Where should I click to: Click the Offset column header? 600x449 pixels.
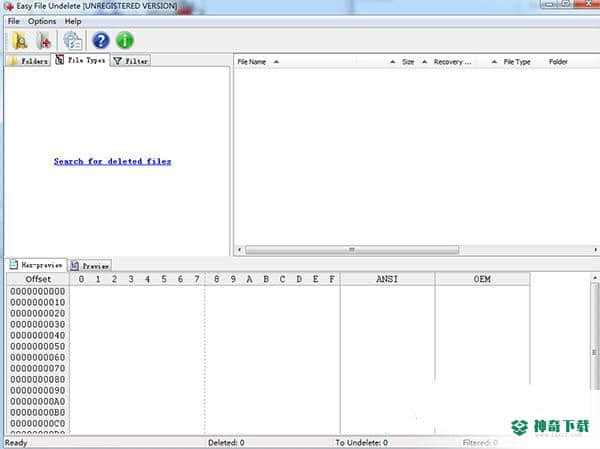coord(38,279)
